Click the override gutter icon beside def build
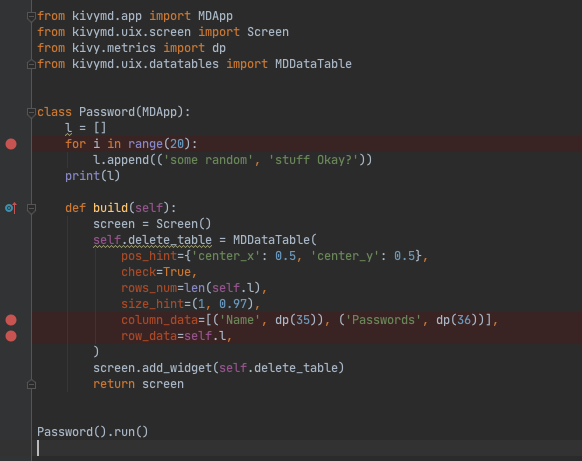Screen dimensions: 582x461 11,208
